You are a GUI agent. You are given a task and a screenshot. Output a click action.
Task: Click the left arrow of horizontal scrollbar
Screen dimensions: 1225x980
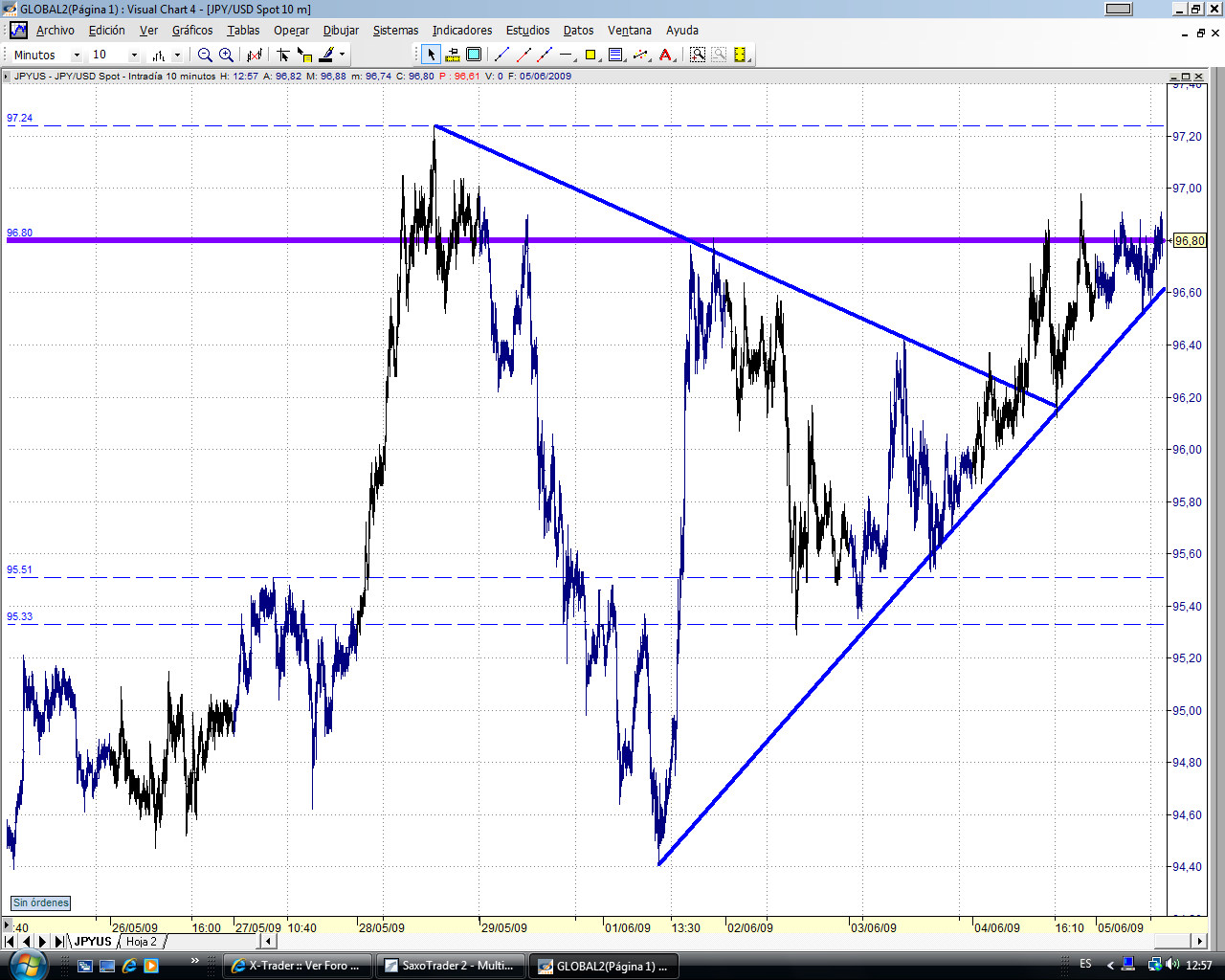[x=268, y=942]
